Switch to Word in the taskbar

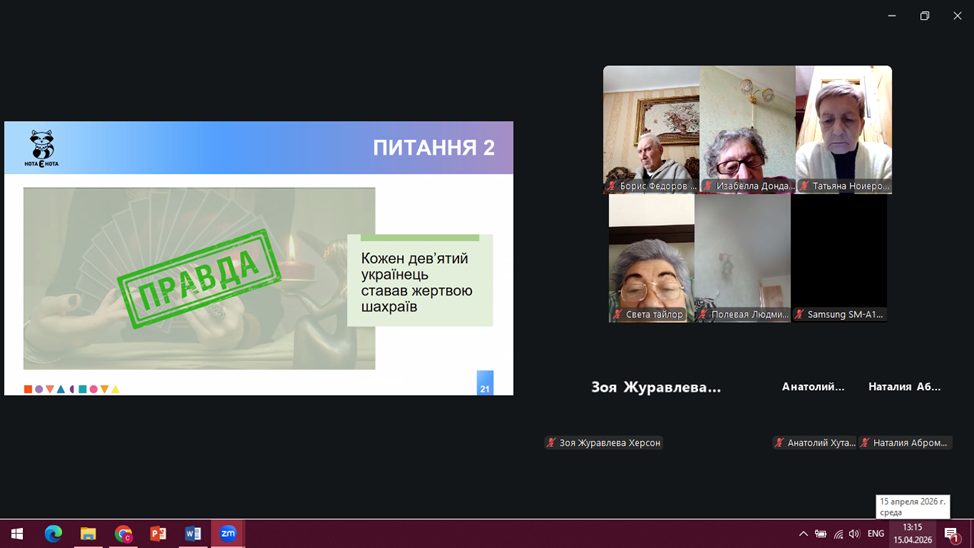click(193, 533)
